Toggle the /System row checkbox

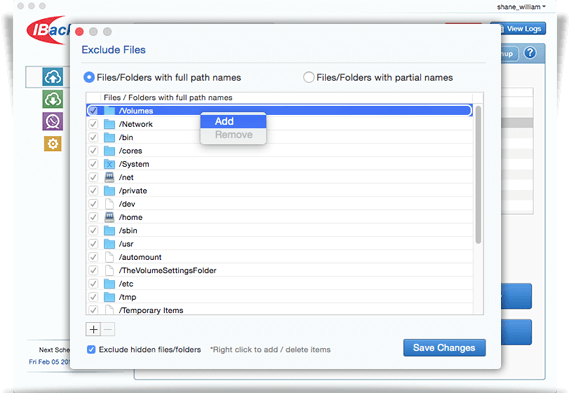click(93, 164)
